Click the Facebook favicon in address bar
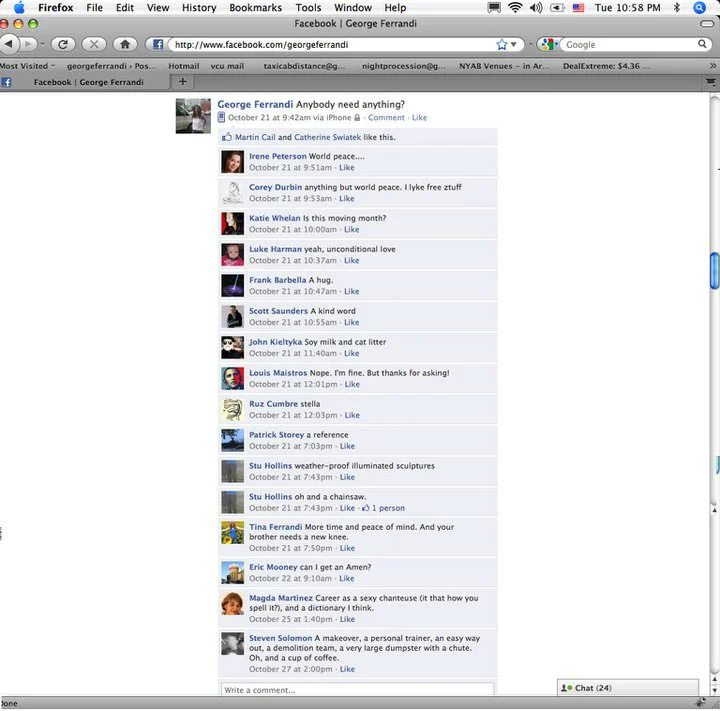Viewport: 720px width, 711px height. (x=158, y=44)
